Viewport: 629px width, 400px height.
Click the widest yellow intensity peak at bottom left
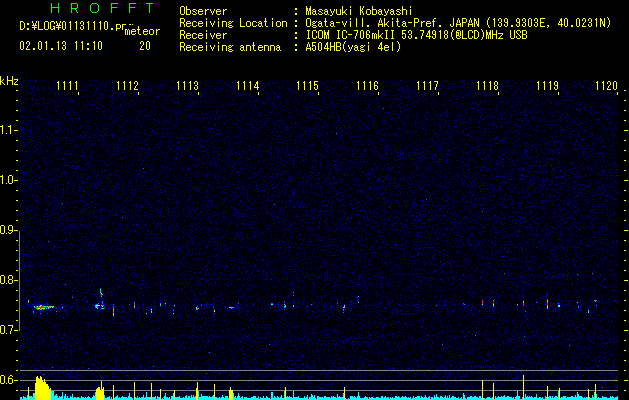[43, 388]
